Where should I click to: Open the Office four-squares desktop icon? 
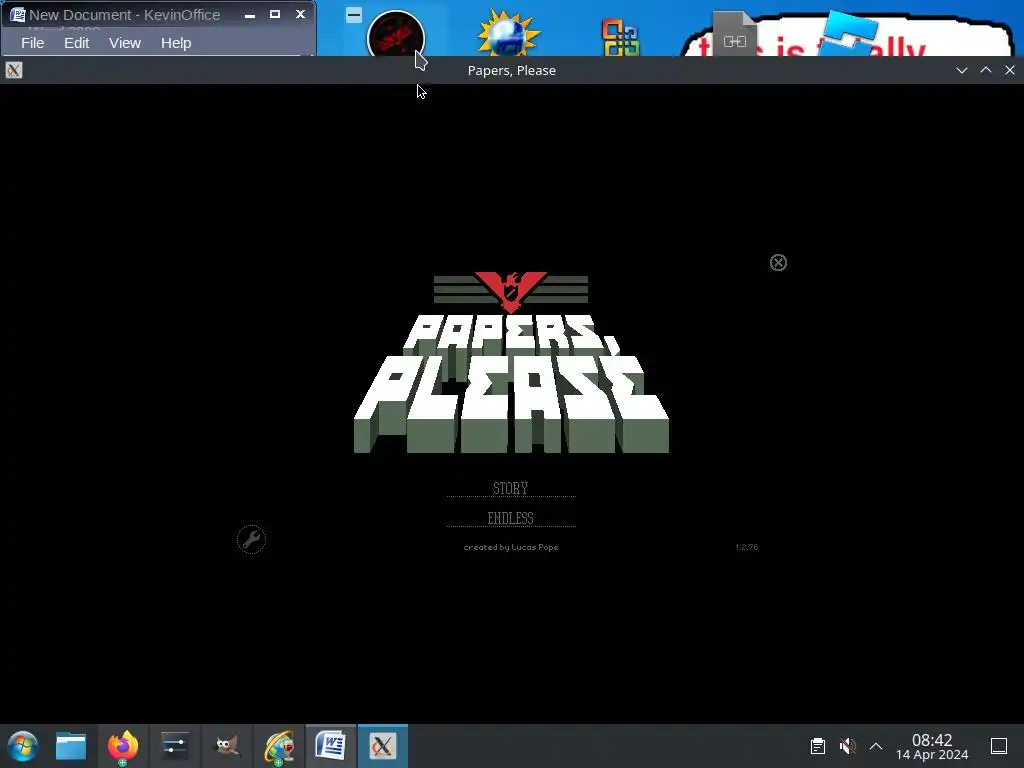pyautogui.click(x=620, y=38)
